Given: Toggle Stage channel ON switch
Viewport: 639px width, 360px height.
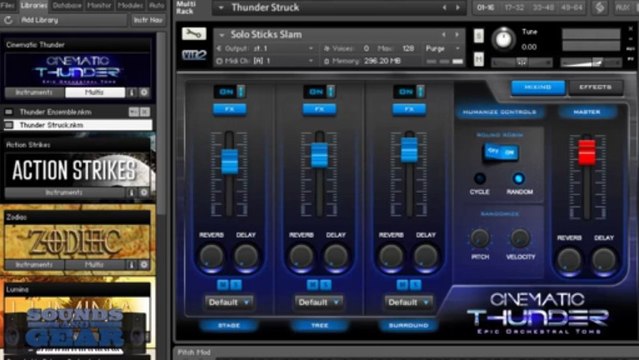Looking at the screenshot, I should point(230,92).
